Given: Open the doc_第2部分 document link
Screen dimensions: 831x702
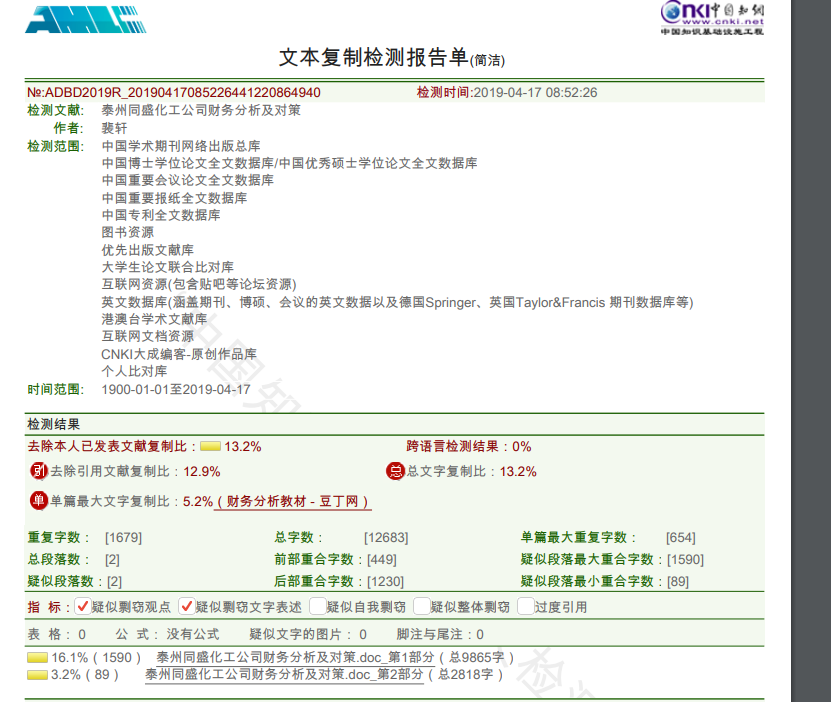Looking at the screenshot, I should pos(284,675).
